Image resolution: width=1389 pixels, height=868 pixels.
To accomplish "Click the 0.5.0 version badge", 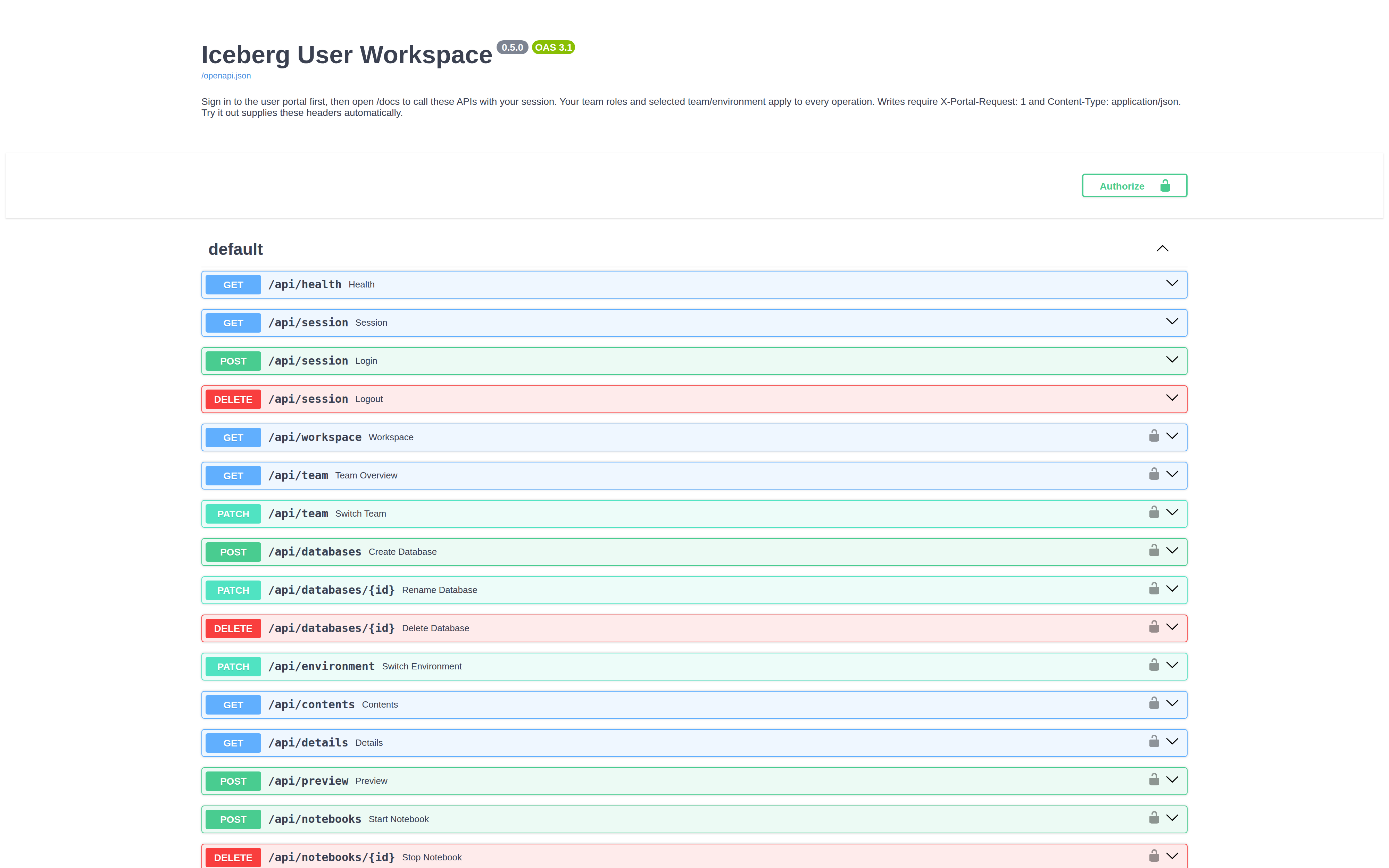I will coord(512,47).
